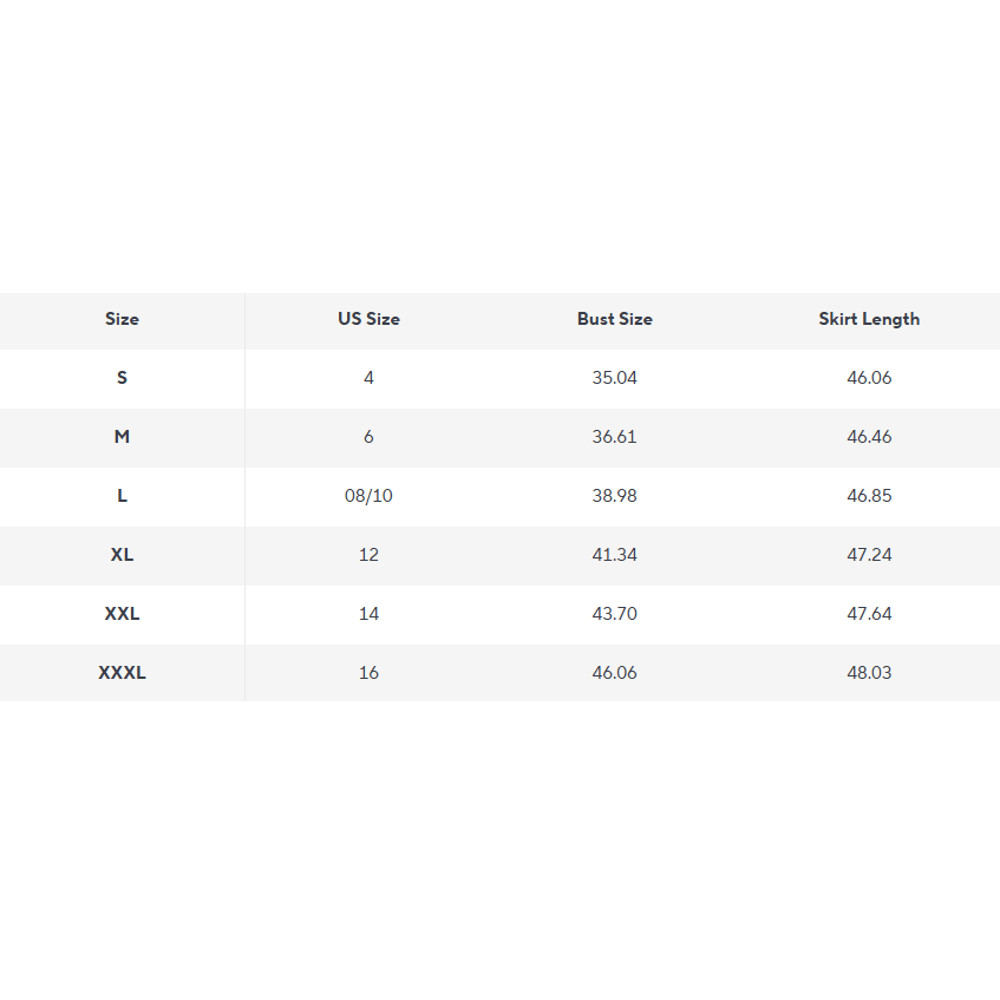Click the US Size column header
This screenshot has width=1000, height=1000.
[x=368, y=319]
